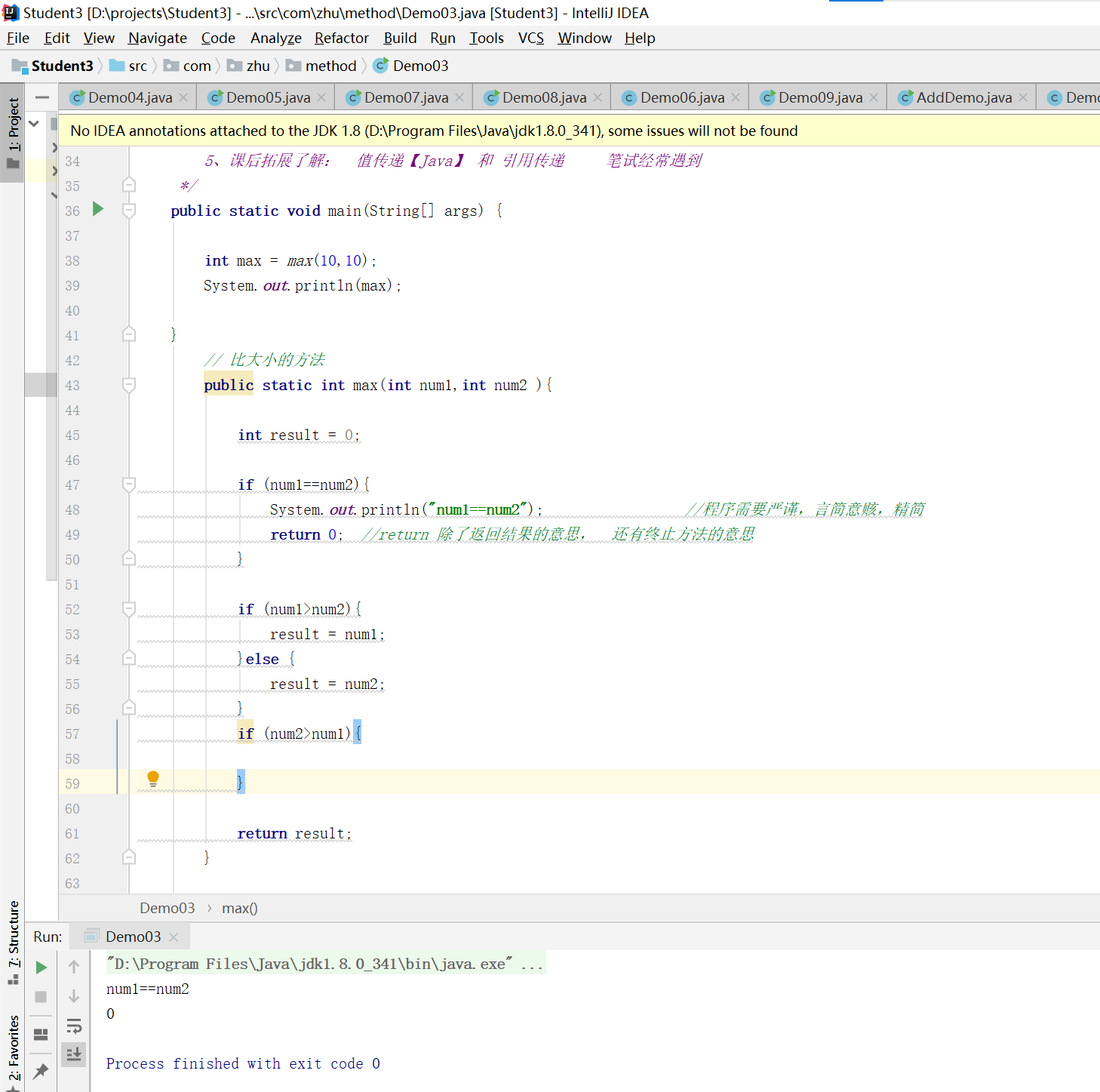
Task: Click method folder in navigation breadcrumb
Action: click(321, 66)
